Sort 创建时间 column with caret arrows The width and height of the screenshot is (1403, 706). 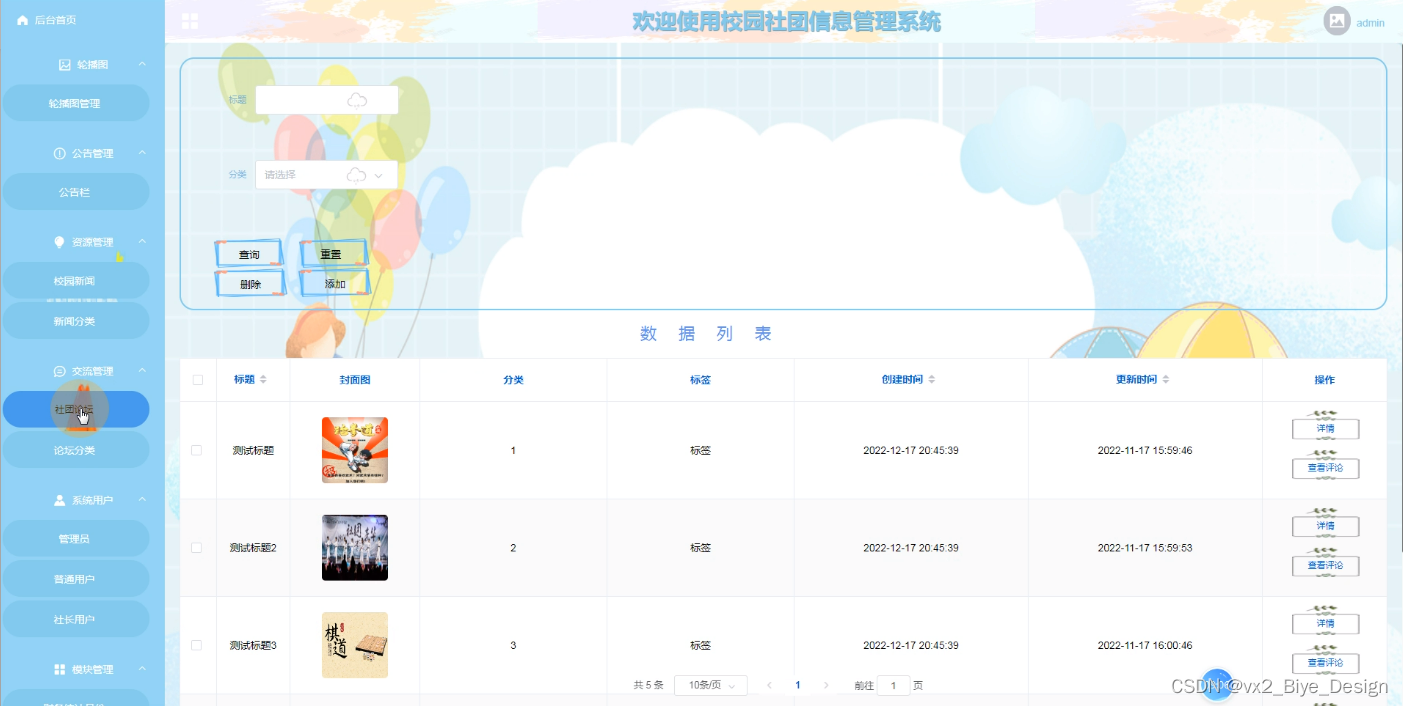[932, 380]
